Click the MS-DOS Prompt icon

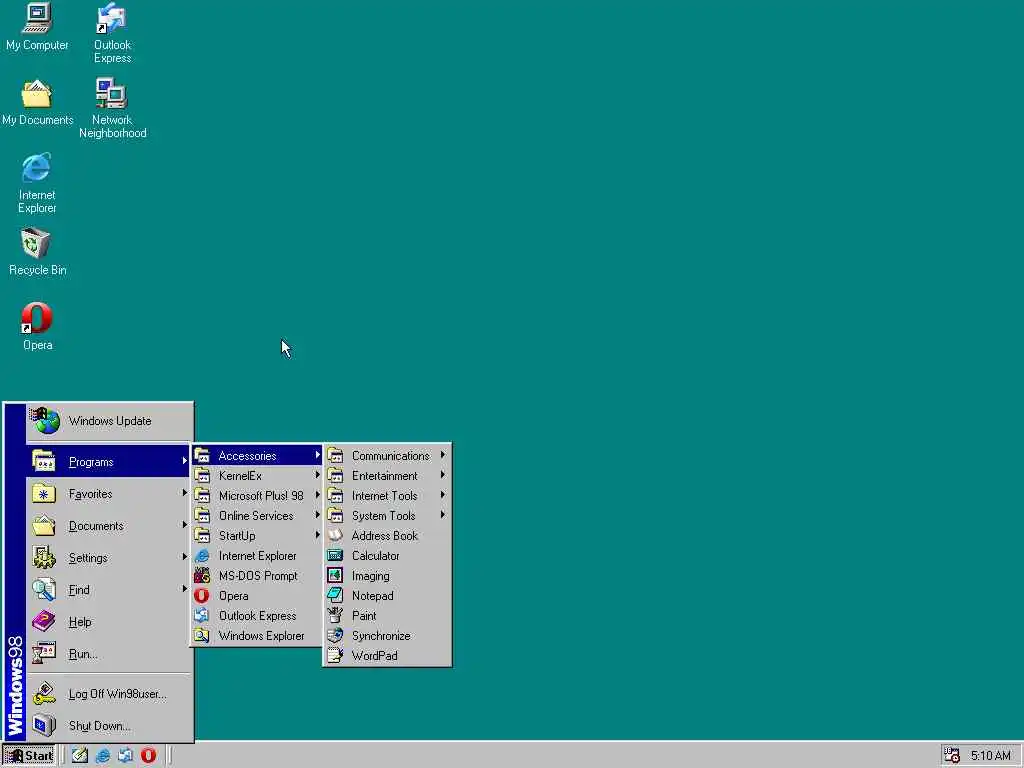tap(202, 575)
